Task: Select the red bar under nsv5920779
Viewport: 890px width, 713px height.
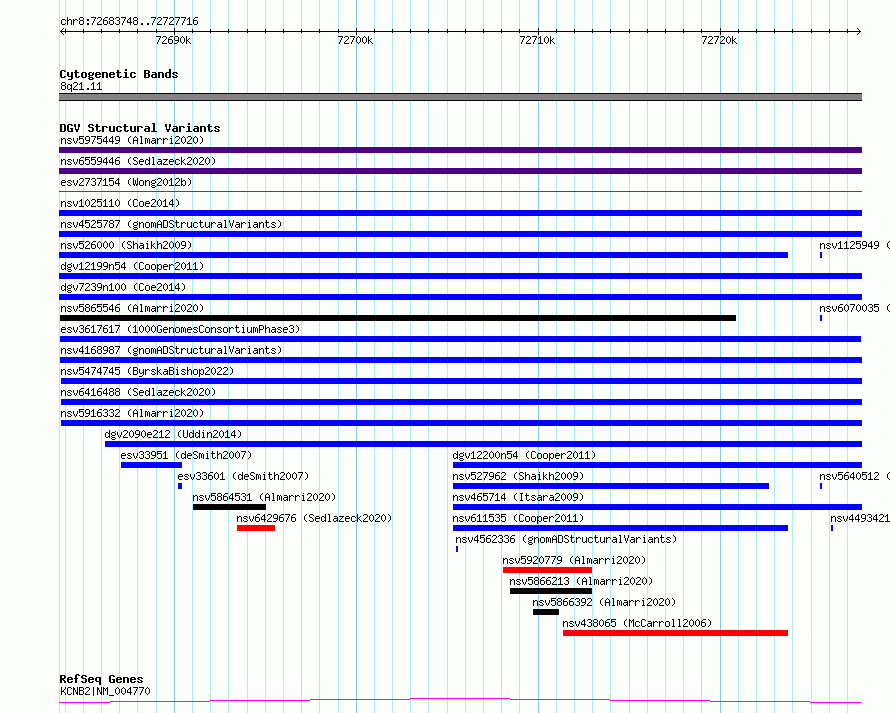Action: click(x=547, y=570)
